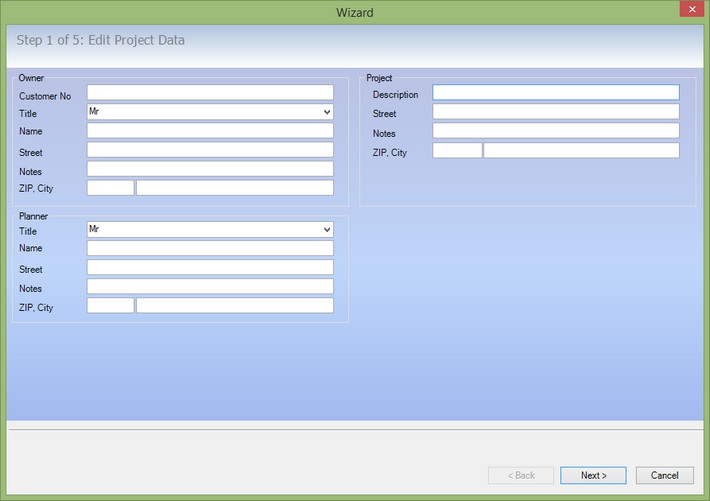
Task: Click the Project Description field
Action: pos(556,92)
